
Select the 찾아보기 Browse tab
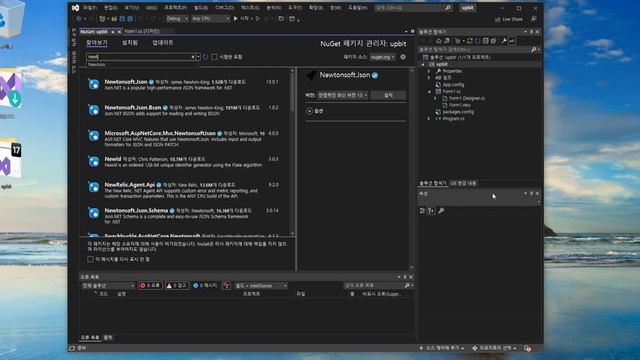(x=97, y=42)
